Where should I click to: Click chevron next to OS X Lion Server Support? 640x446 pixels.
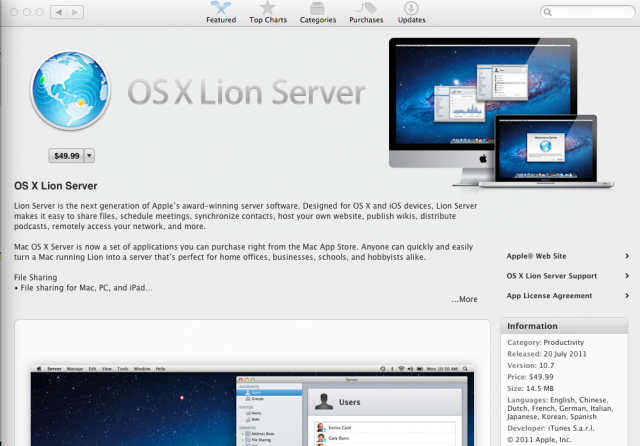point(627,276)
